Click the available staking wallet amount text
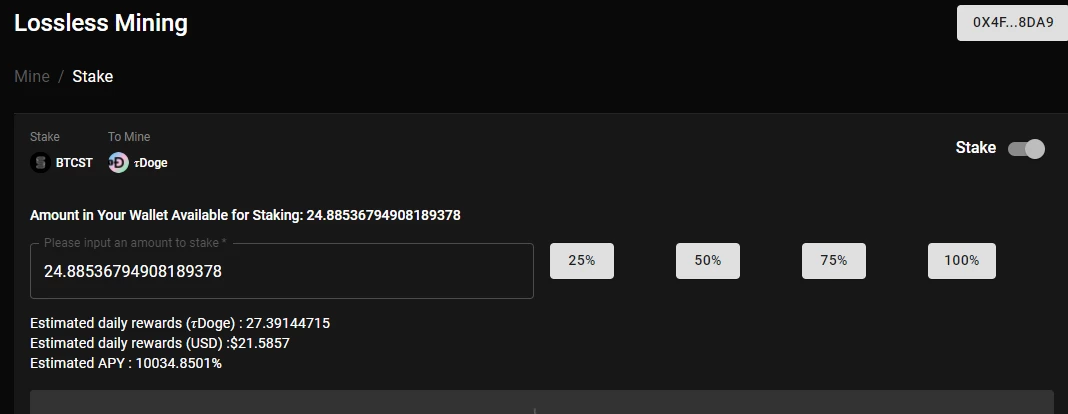The image size is (1068, 414). pos(245,216)
